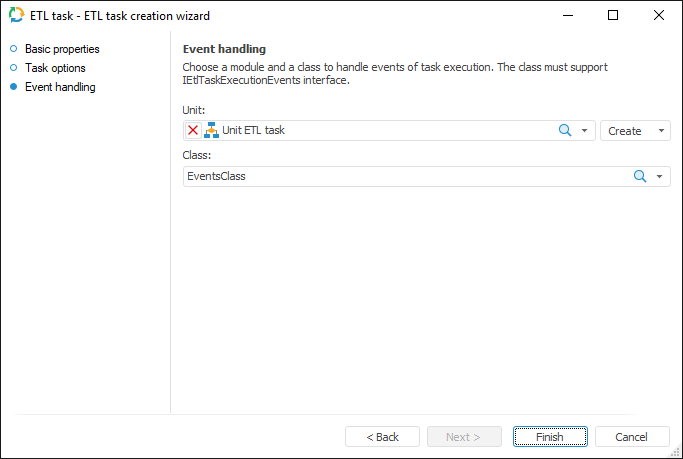The height and width of the screenshot is (459, 683).
Task: Click the search magnifier in Class field
Action: pyautogui.click(x=640, y=176)
